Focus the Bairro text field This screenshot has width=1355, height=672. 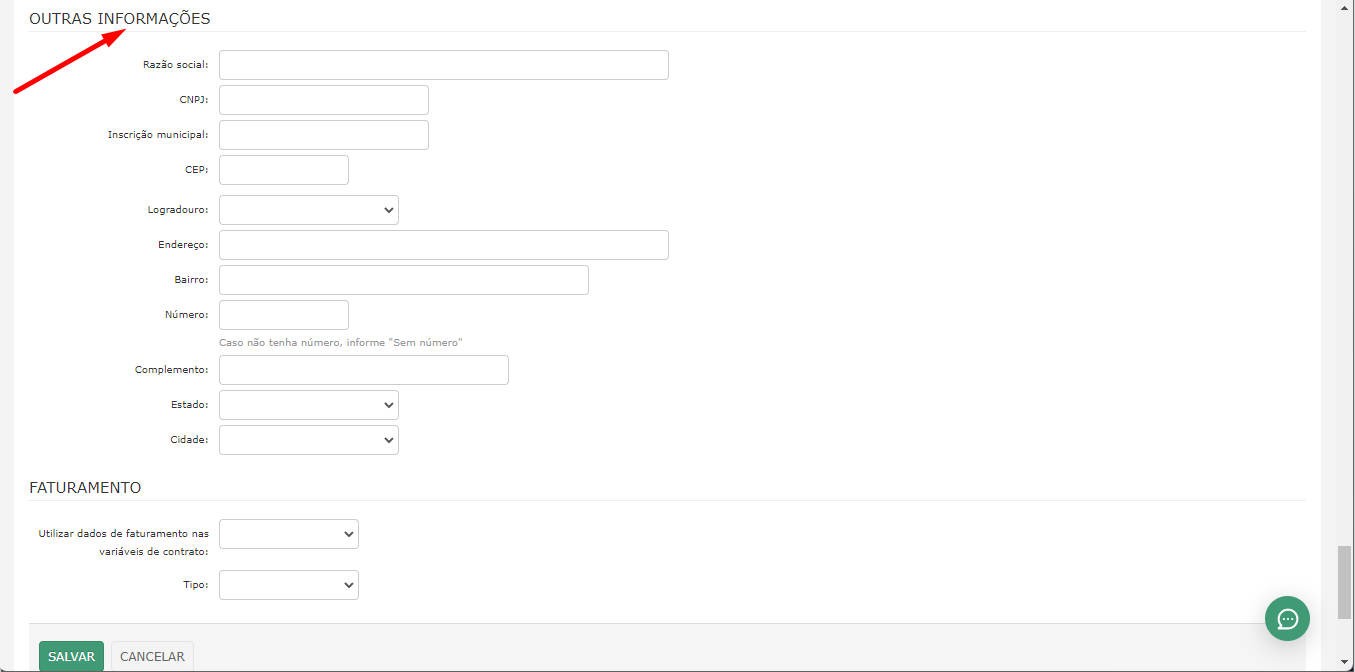[x=403, y=280]
